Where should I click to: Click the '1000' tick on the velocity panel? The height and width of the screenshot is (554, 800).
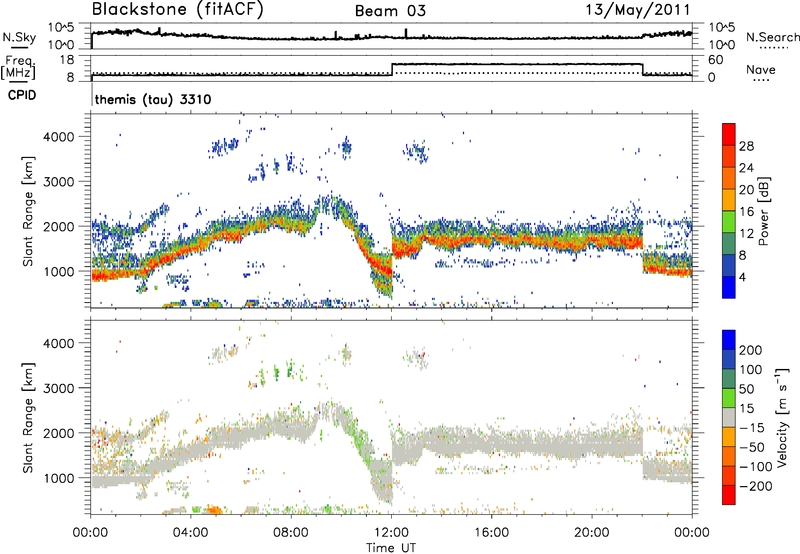(58, 478)
